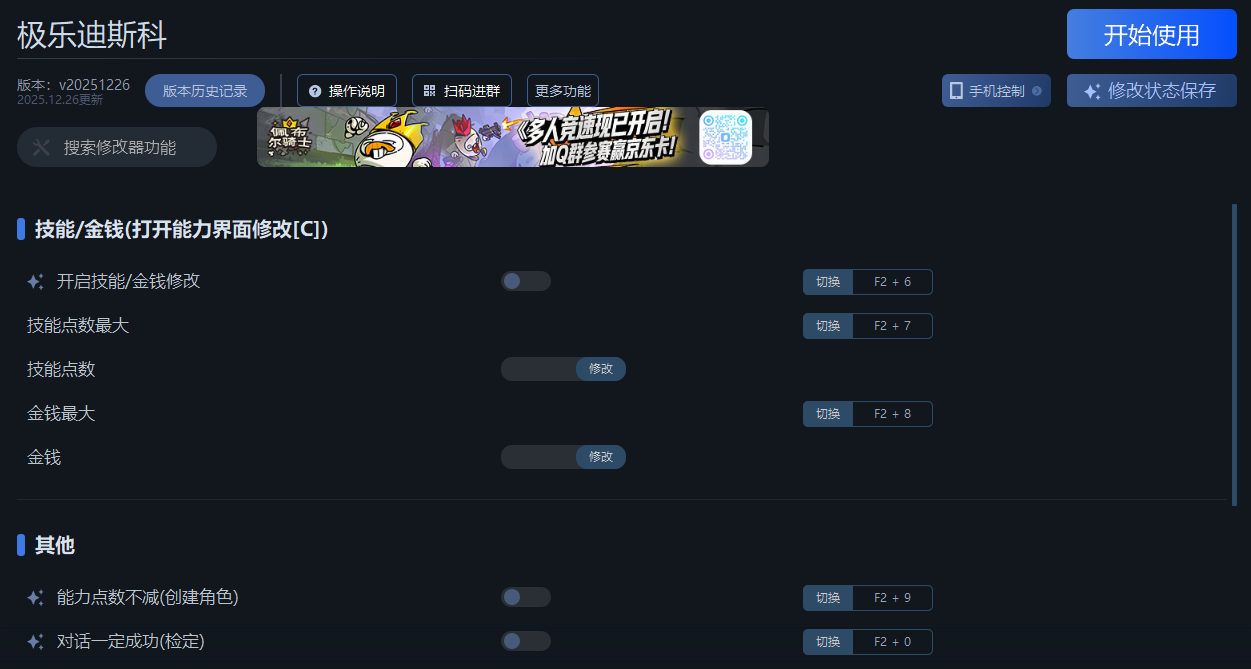Viewport: 1251px width, 669px height.
Task: Open the 版本历史记录 list
Action: pyautogui.click(x=205, y=91)
